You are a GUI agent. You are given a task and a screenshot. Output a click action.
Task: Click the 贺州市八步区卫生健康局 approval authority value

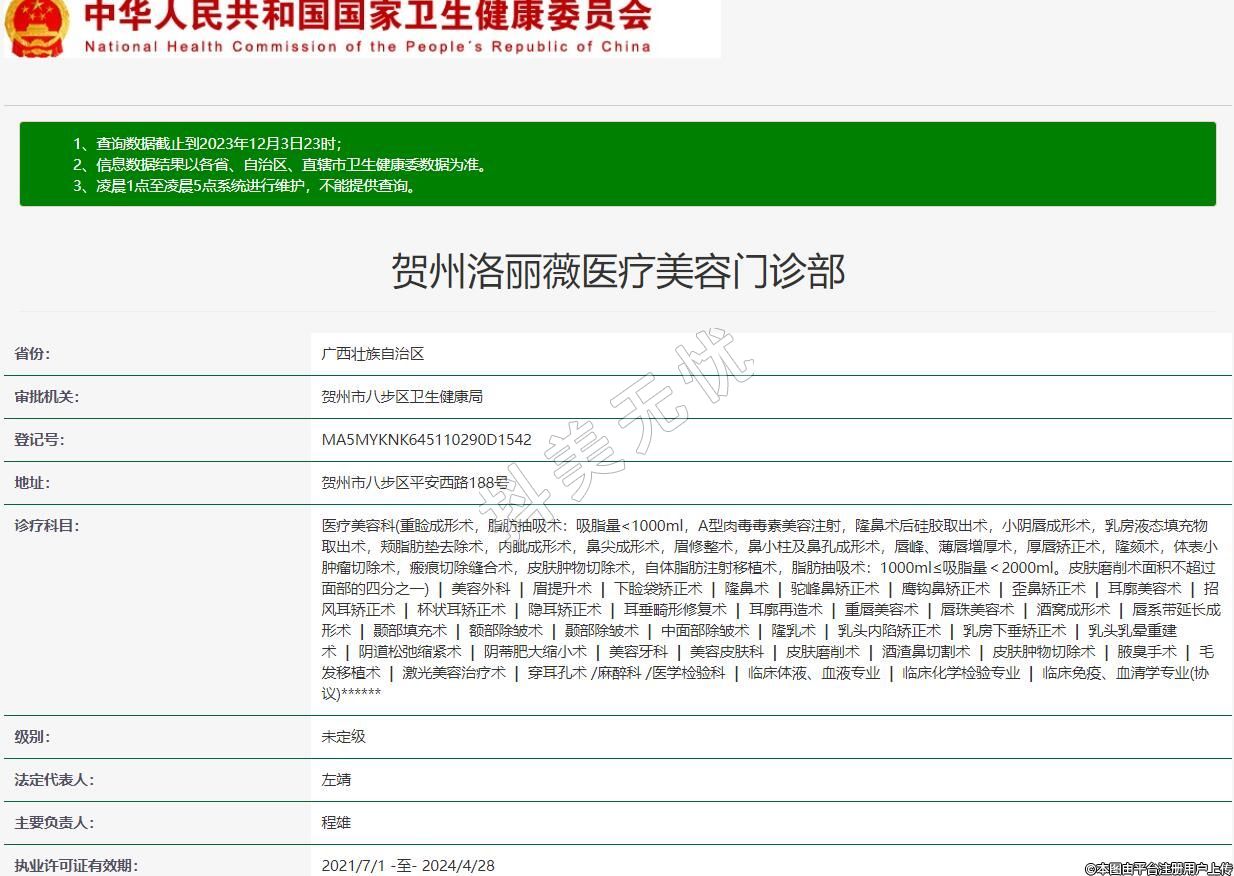click(x=402, y=397)
